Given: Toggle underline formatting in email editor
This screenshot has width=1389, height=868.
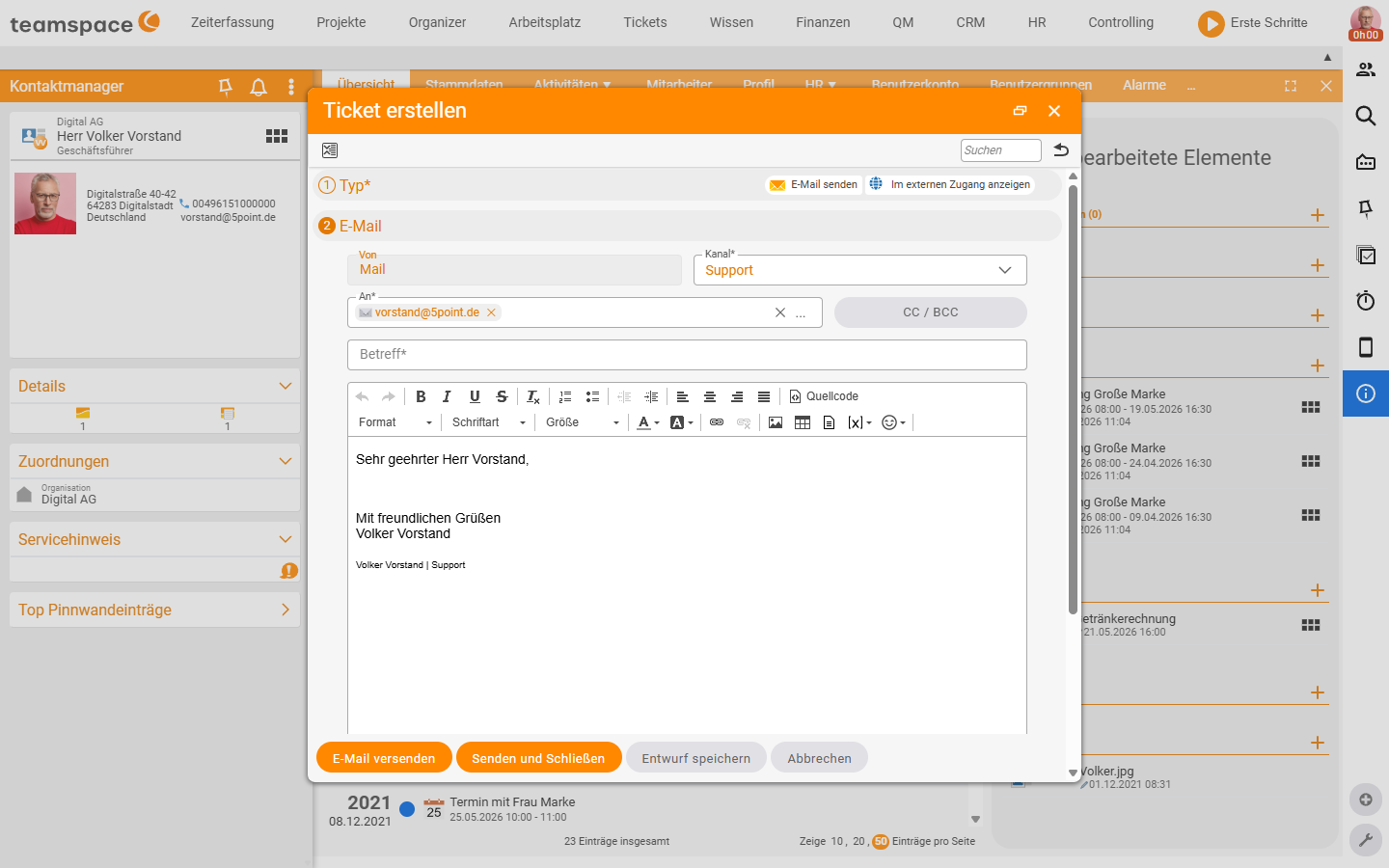Looking at the screenshot, I should pyautogui.click(x=475, y=396).
